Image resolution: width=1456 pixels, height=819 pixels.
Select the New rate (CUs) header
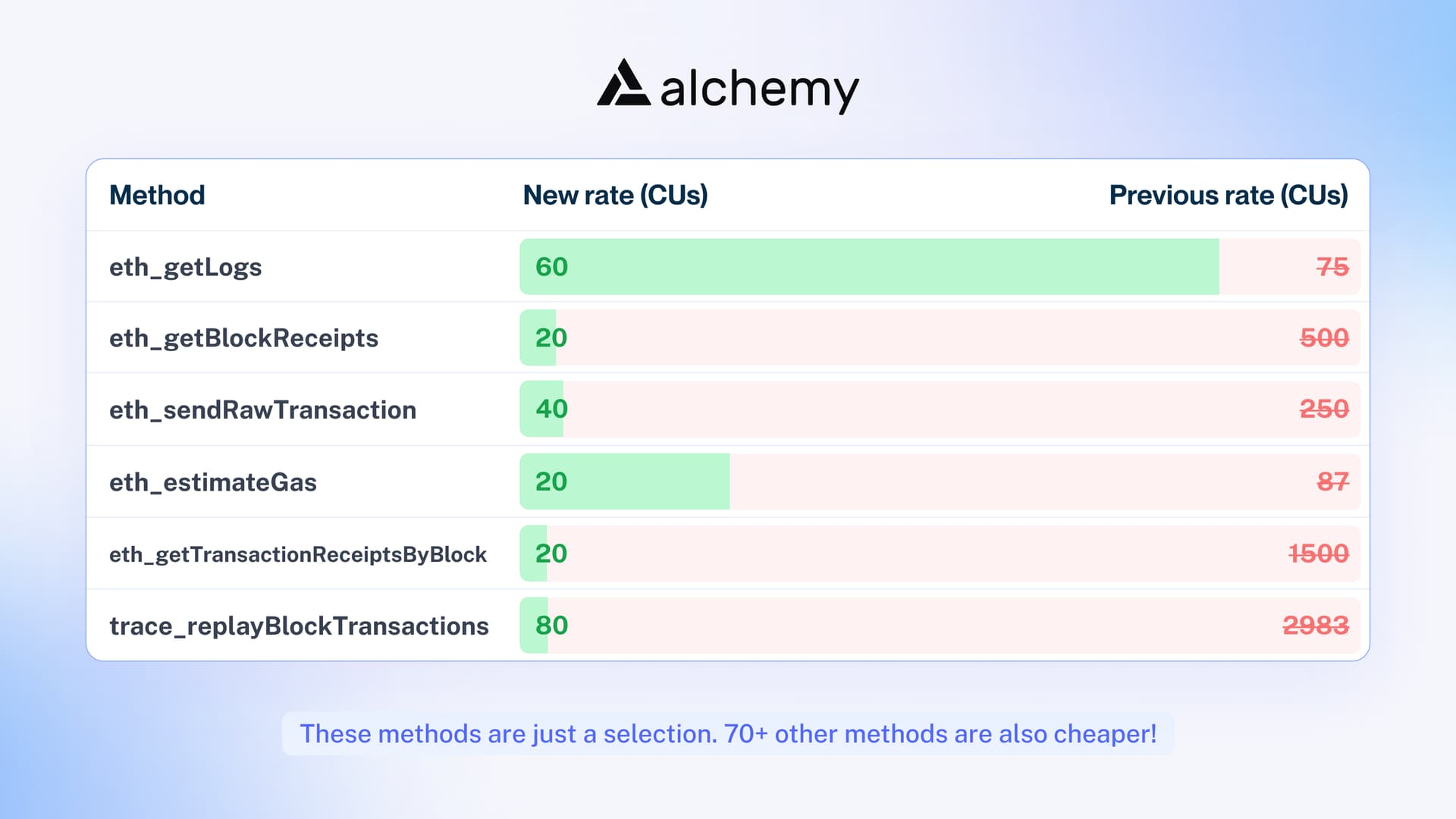615,196
